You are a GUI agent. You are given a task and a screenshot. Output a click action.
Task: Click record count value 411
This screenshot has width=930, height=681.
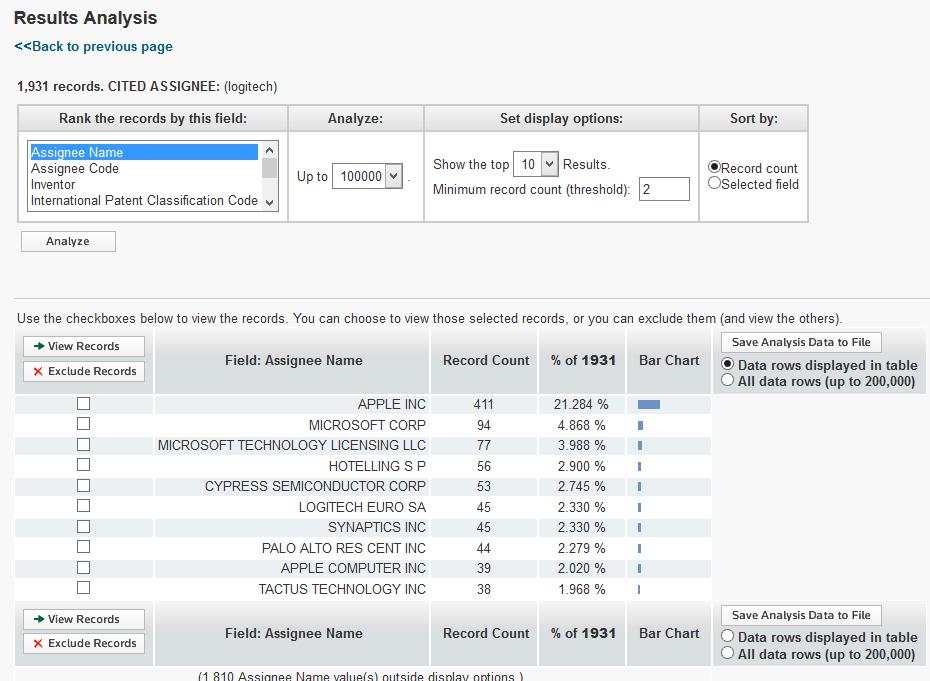click(483, 405)
